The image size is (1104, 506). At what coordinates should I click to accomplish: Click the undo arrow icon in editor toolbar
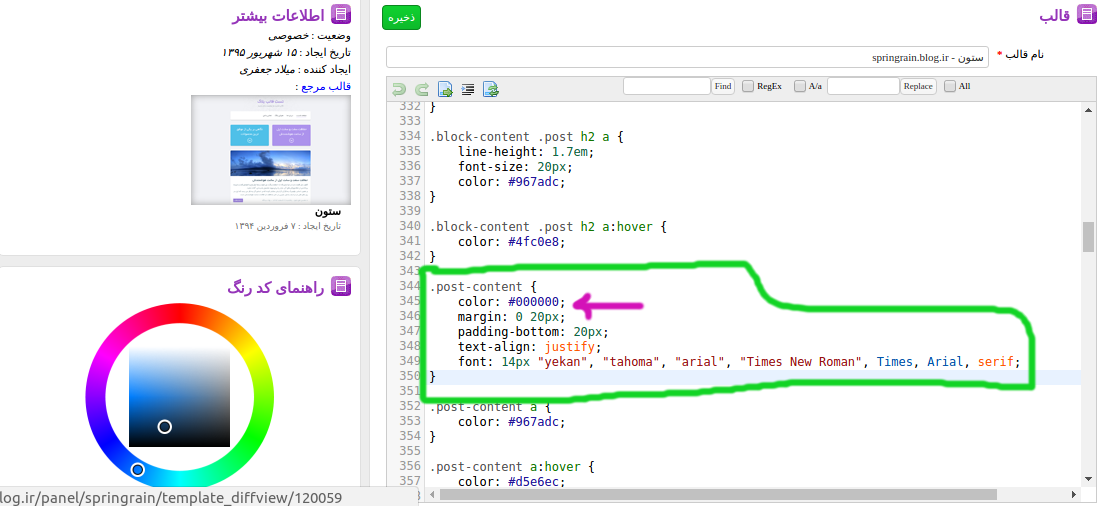[x=399, y=89]
